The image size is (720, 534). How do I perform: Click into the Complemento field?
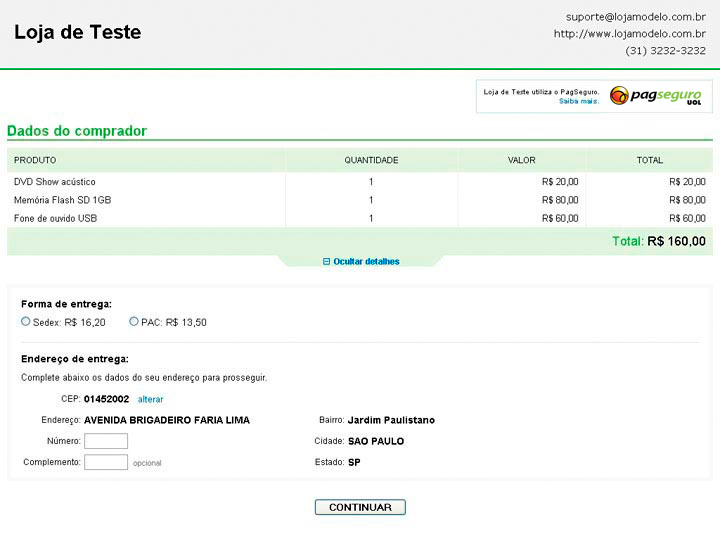click(106, 462)
